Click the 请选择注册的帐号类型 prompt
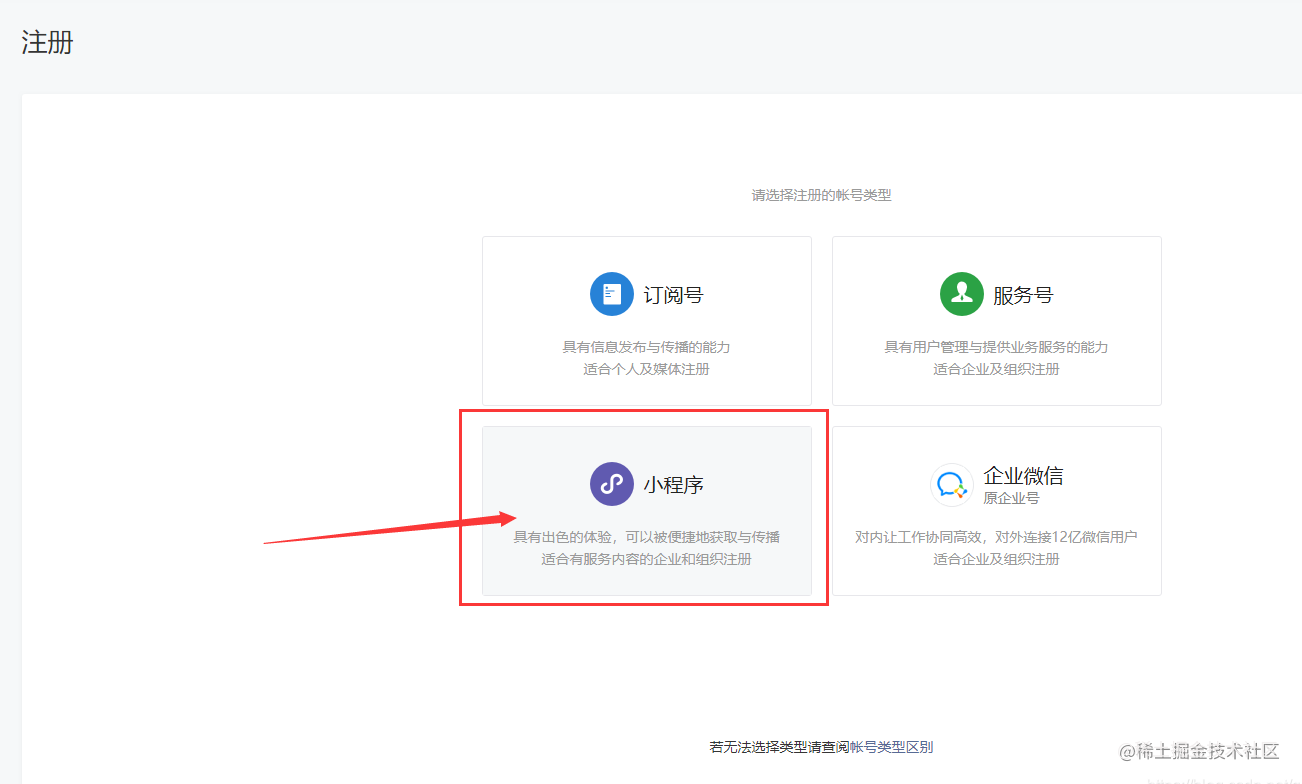 [821, 195]
